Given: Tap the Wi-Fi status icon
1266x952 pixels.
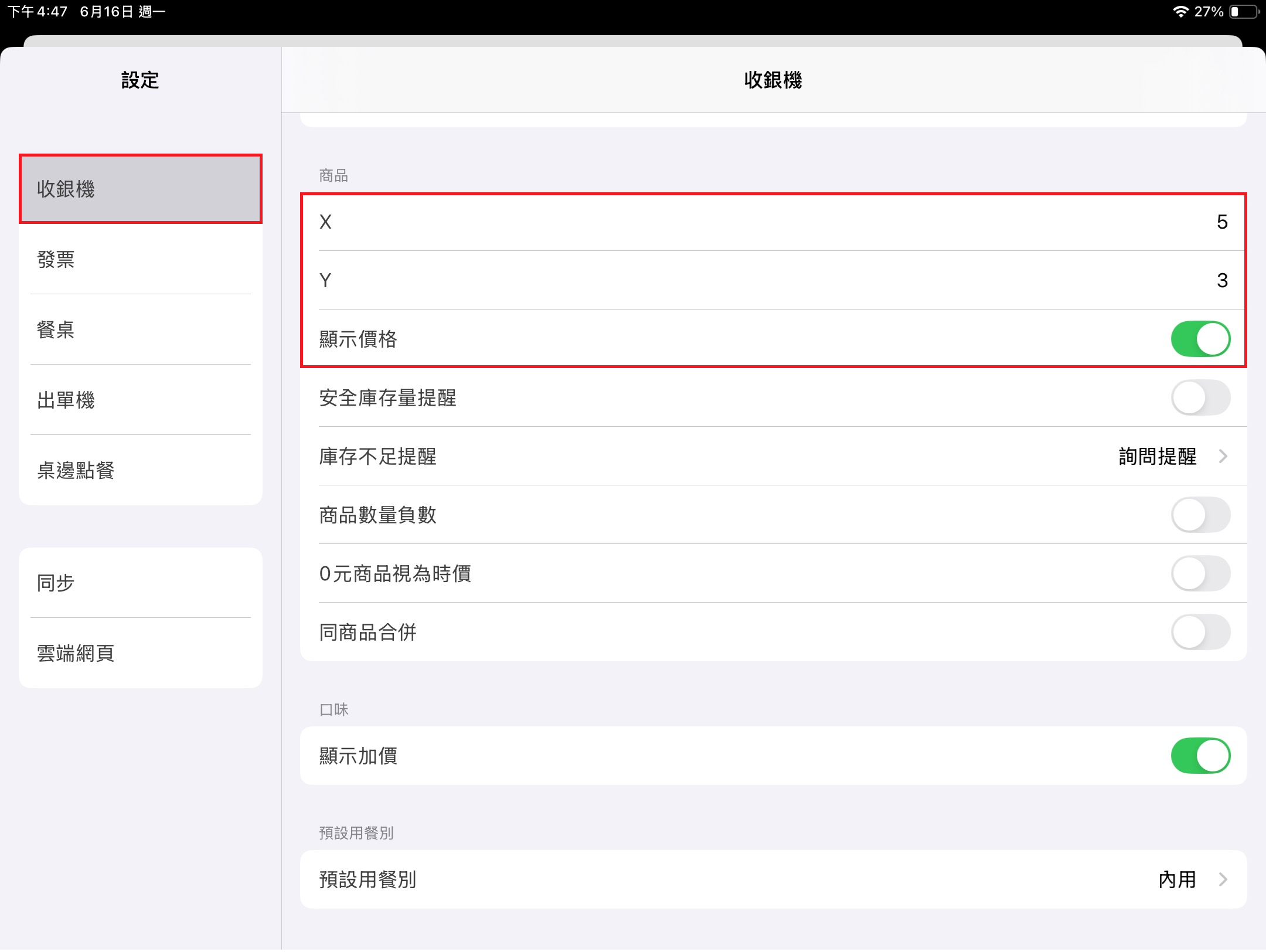Looking at the screenshot, I should [x=1180, y=12].
